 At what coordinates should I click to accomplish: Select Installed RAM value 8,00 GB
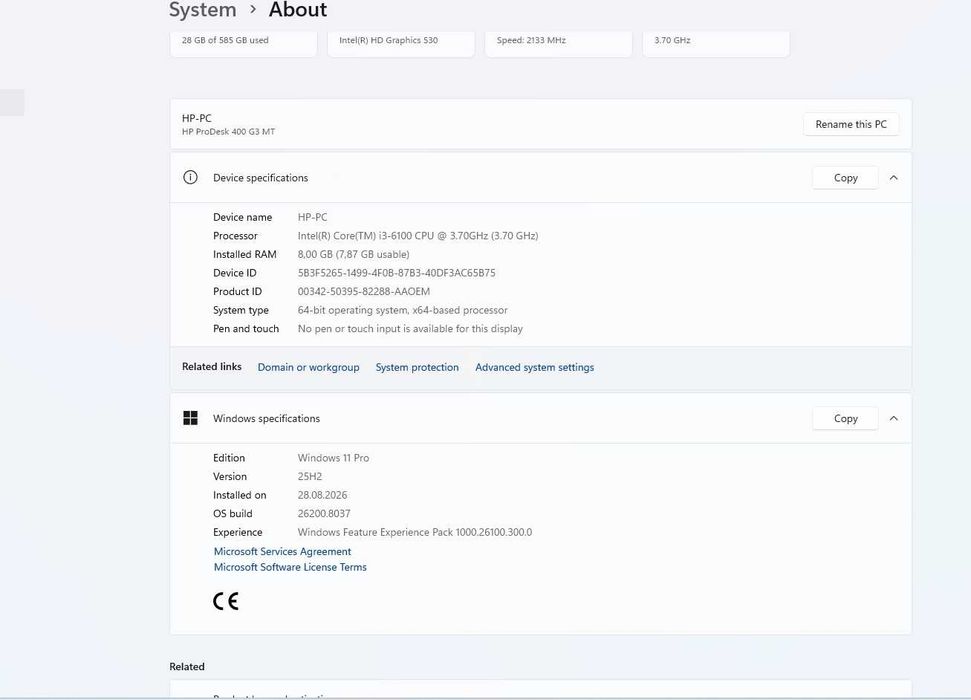coord(353,254)
